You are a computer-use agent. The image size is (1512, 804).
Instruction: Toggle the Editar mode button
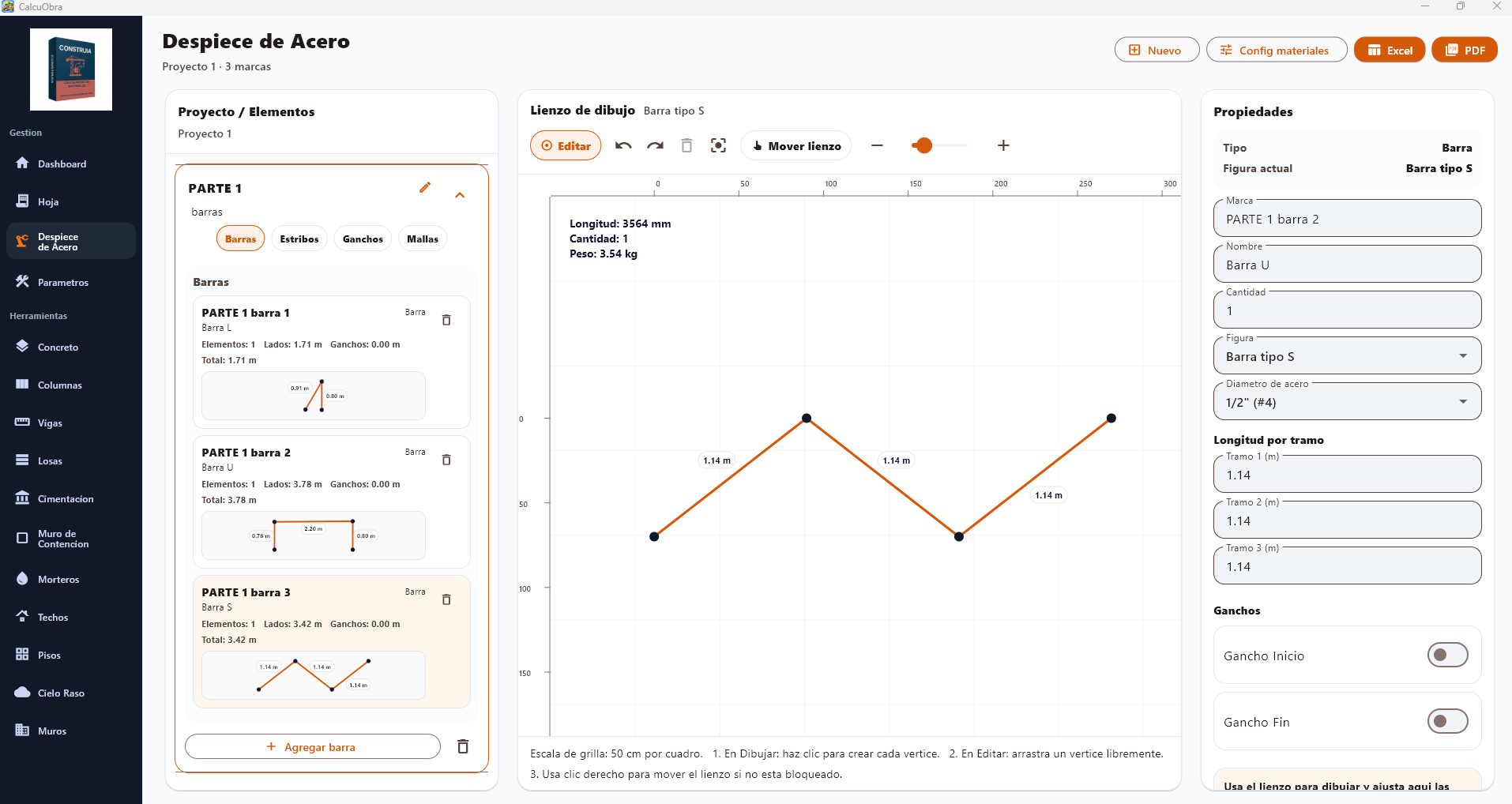[x=566, y=146]
